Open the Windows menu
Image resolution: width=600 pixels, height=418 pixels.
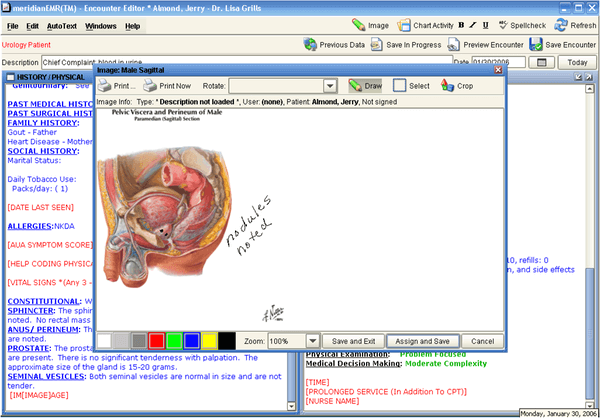tap(100, 25)
